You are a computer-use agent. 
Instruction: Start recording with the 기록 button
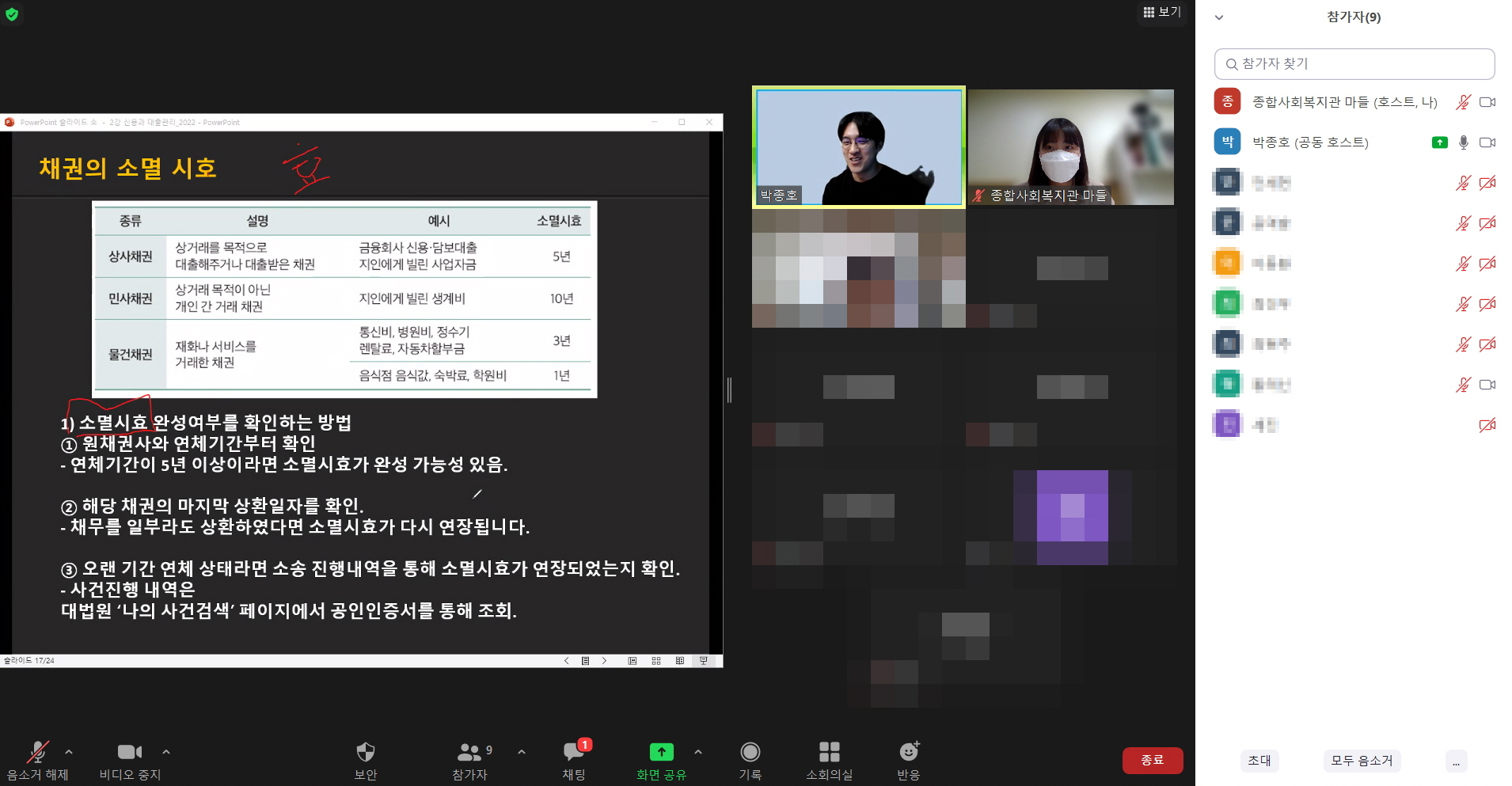tap(750, 752)
